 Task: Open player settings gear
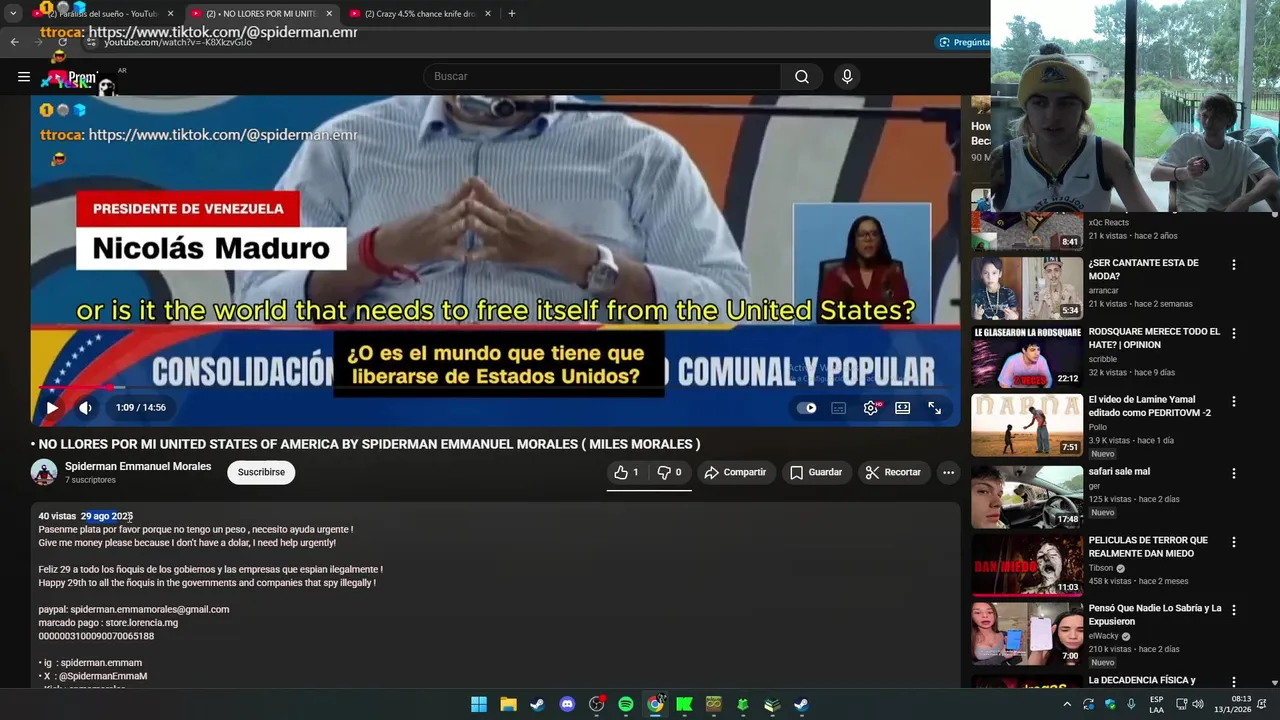871,408
